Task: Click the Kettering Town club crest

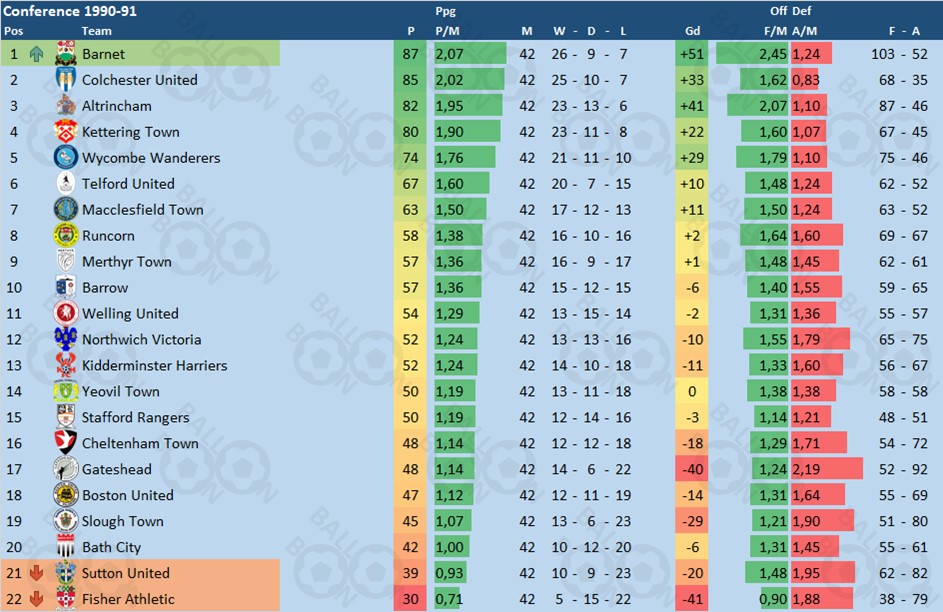Action: click(x=66, y=132)
